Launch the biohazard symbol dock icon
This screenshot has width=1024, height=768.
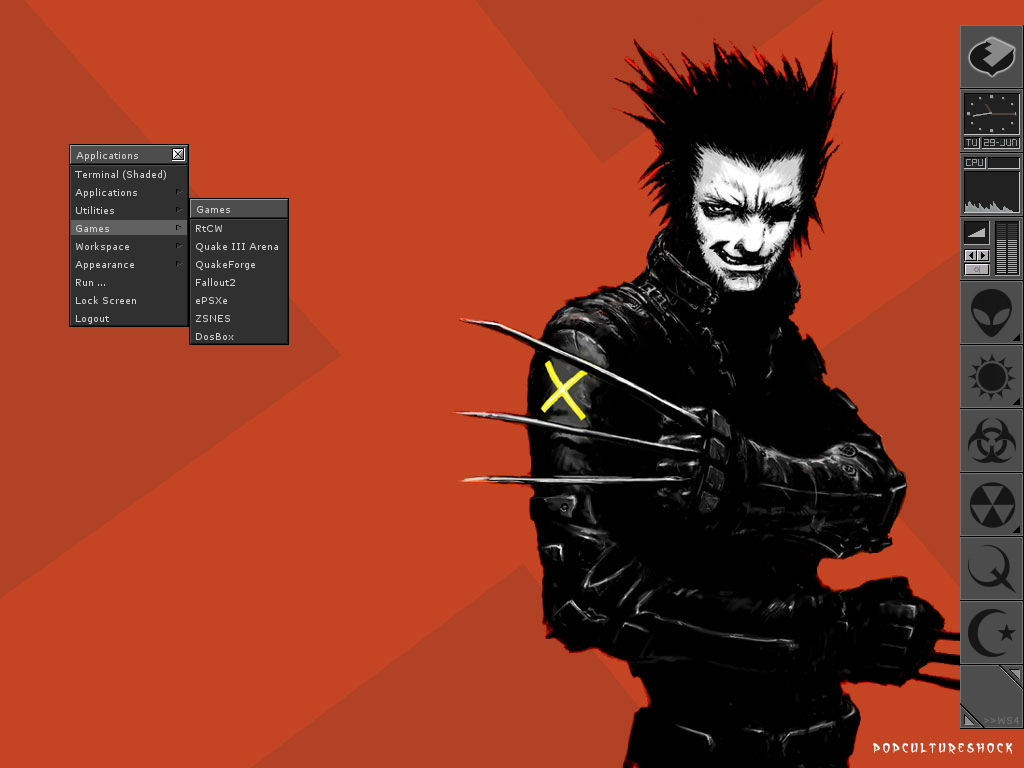991,441
